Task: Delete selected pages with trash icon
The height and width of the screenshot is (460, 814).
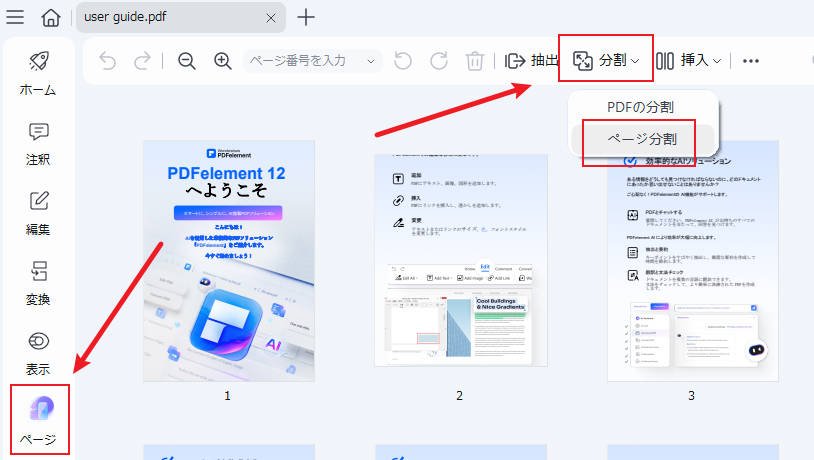Action: click(x=474, y=61)
